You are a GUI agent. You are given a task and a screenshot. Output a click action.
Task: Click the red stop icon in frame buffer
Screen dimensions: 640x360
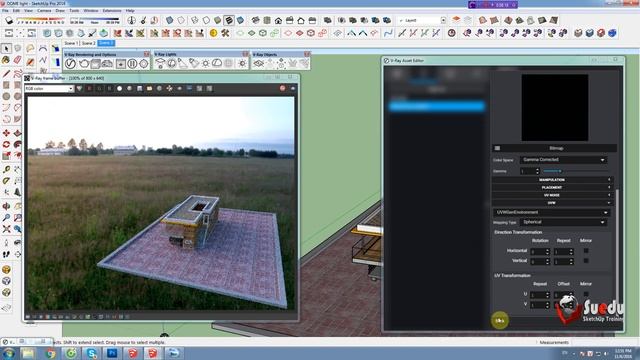click(282, 88)
